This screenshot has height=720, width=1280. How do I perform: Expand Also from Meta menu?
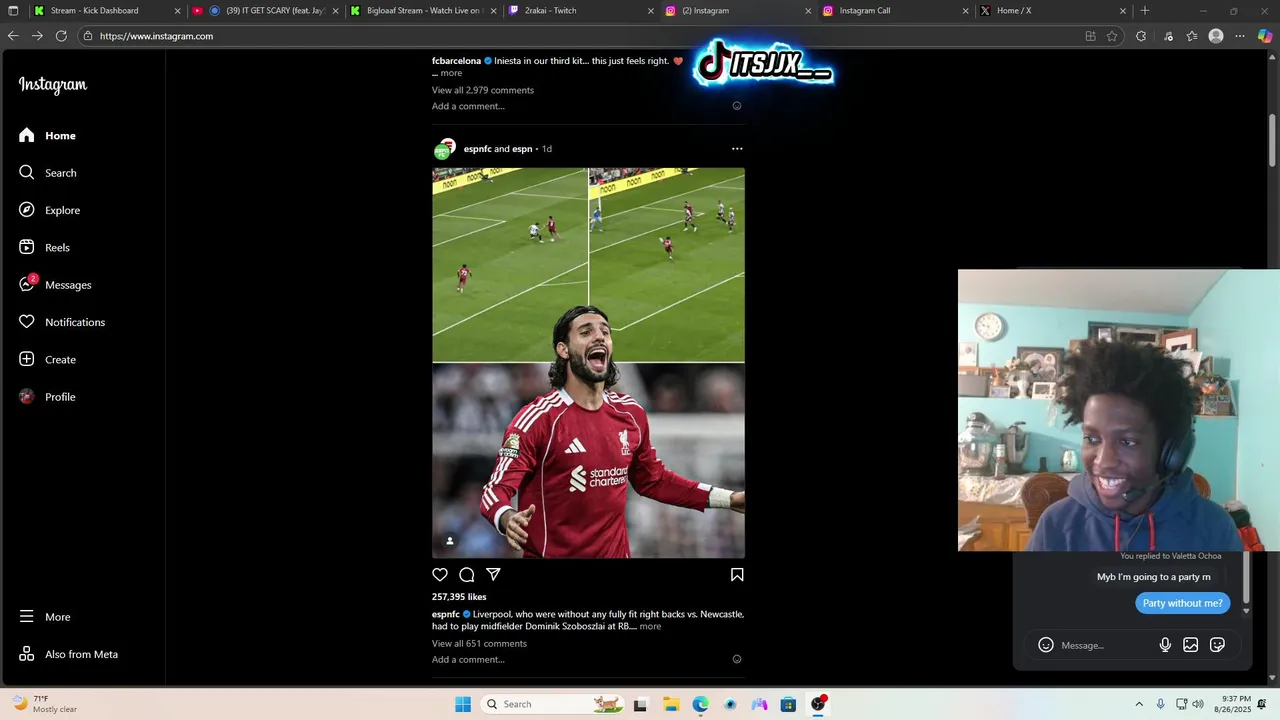tap(68, 654)
